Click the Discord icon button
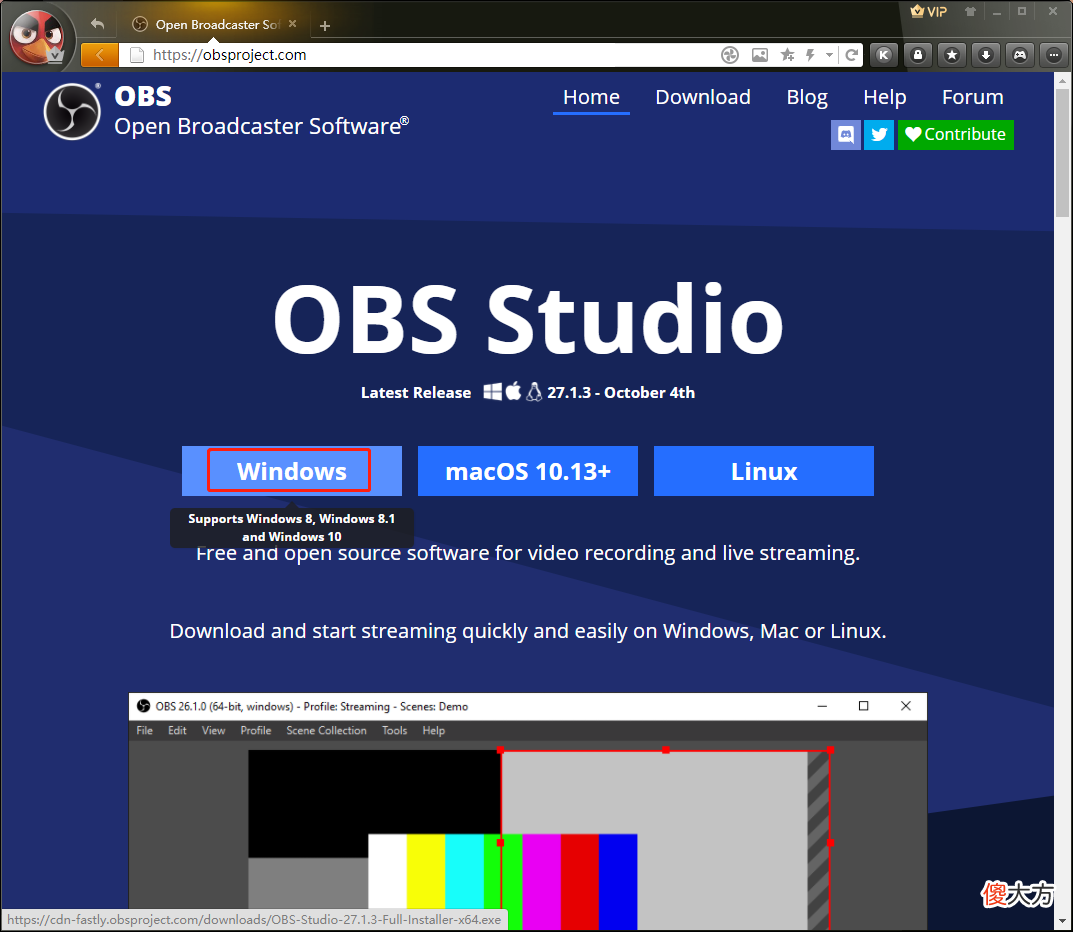1073x932 pixels. [846, 135]
